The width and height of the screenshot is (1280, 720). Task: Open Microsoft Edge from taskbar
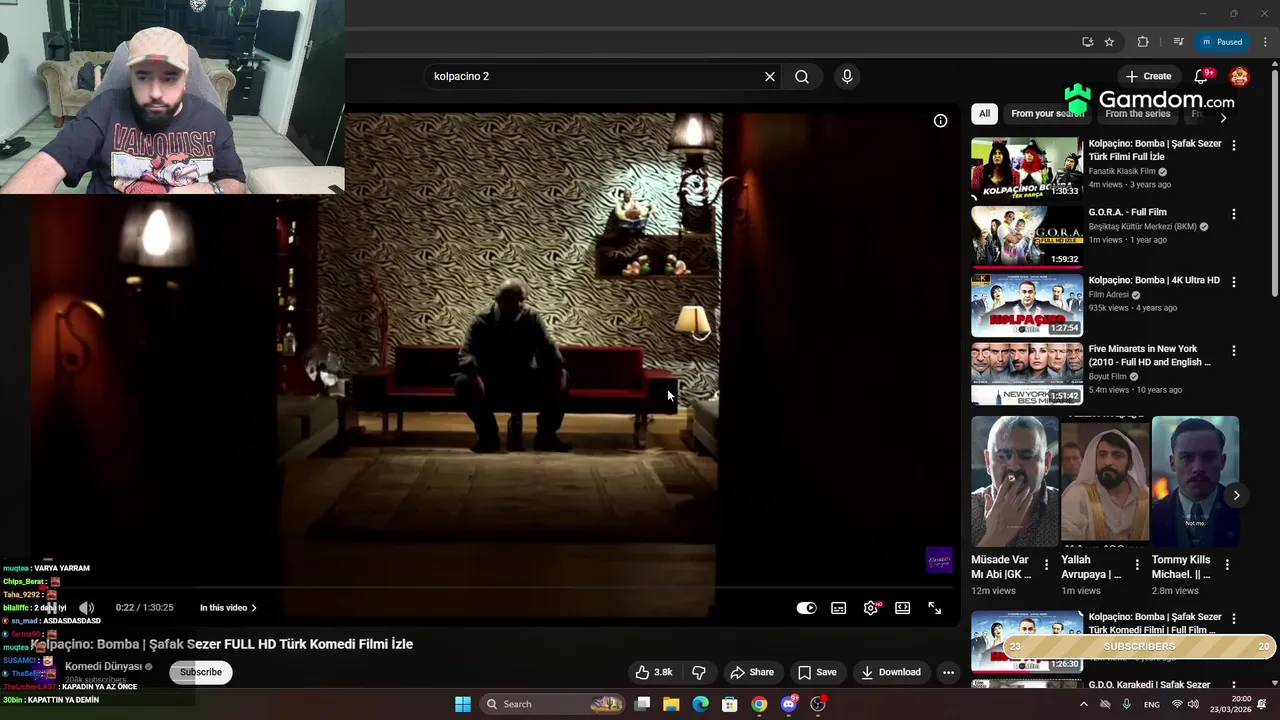point(700,704)
